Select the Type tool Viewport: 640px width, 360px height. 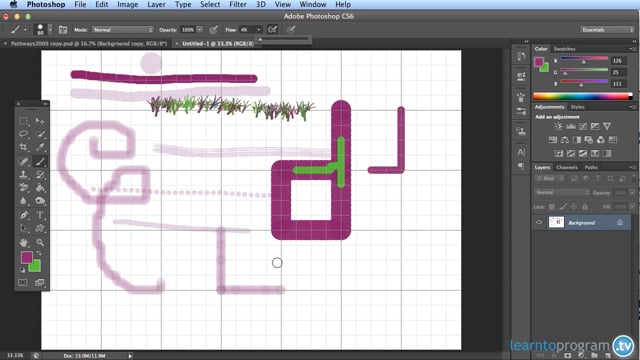click(x=40, y=215)
